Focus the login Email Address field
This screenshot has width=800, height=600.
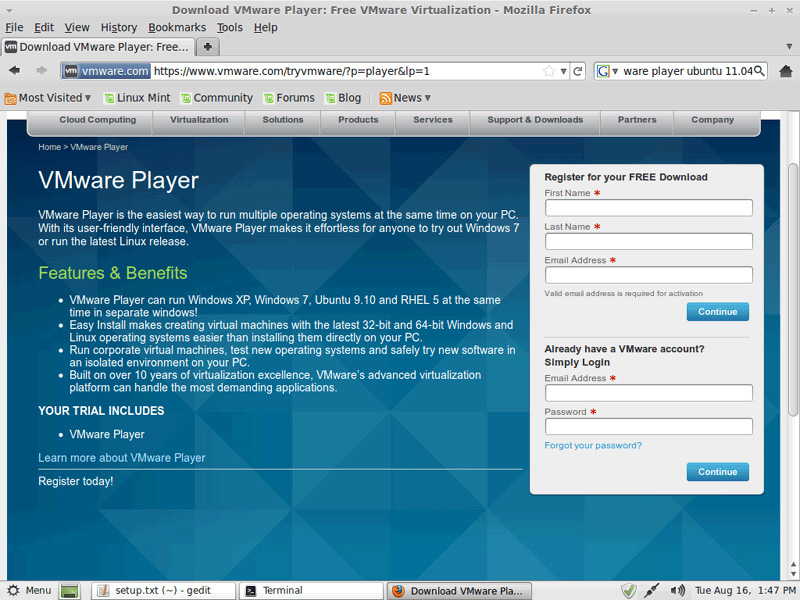(x=648, y=393)
